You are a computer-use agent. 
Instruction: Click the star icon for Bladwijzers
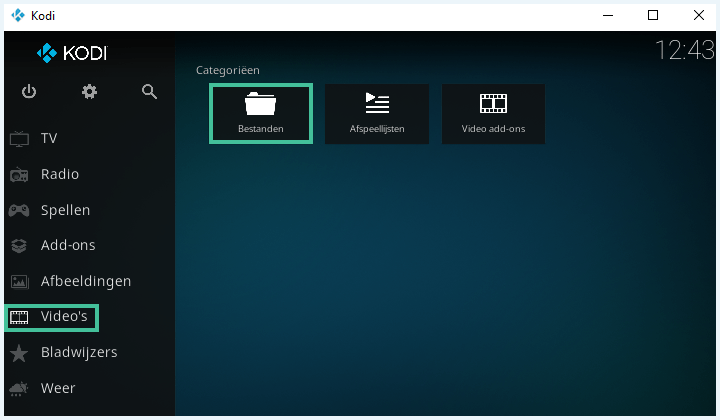tap(19, 353)
